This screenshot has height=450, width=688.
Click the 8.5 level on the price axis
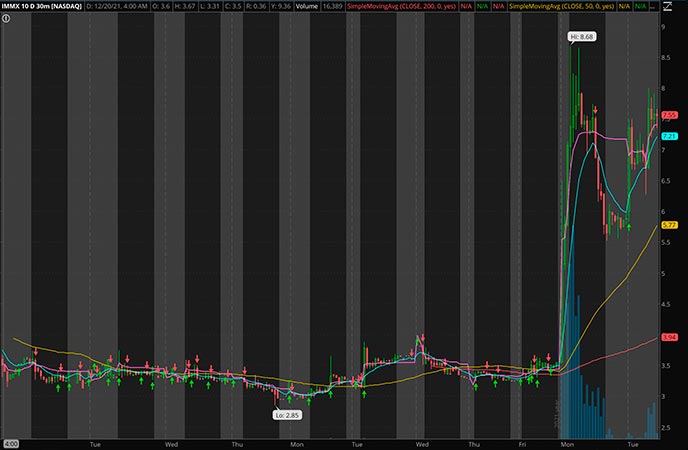click(667, 59)
